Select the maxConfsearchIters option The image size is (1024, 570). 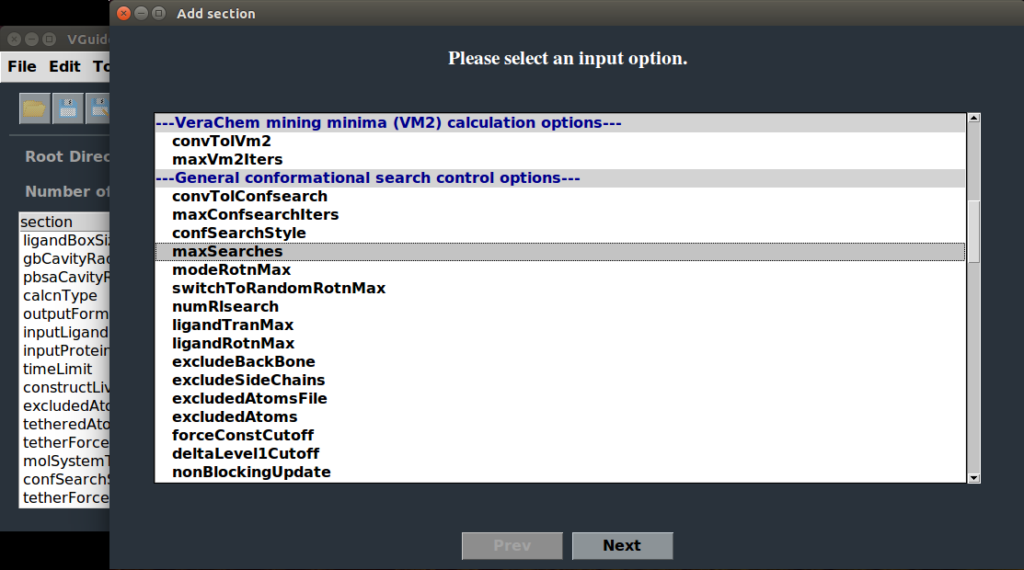coord(560,214)
